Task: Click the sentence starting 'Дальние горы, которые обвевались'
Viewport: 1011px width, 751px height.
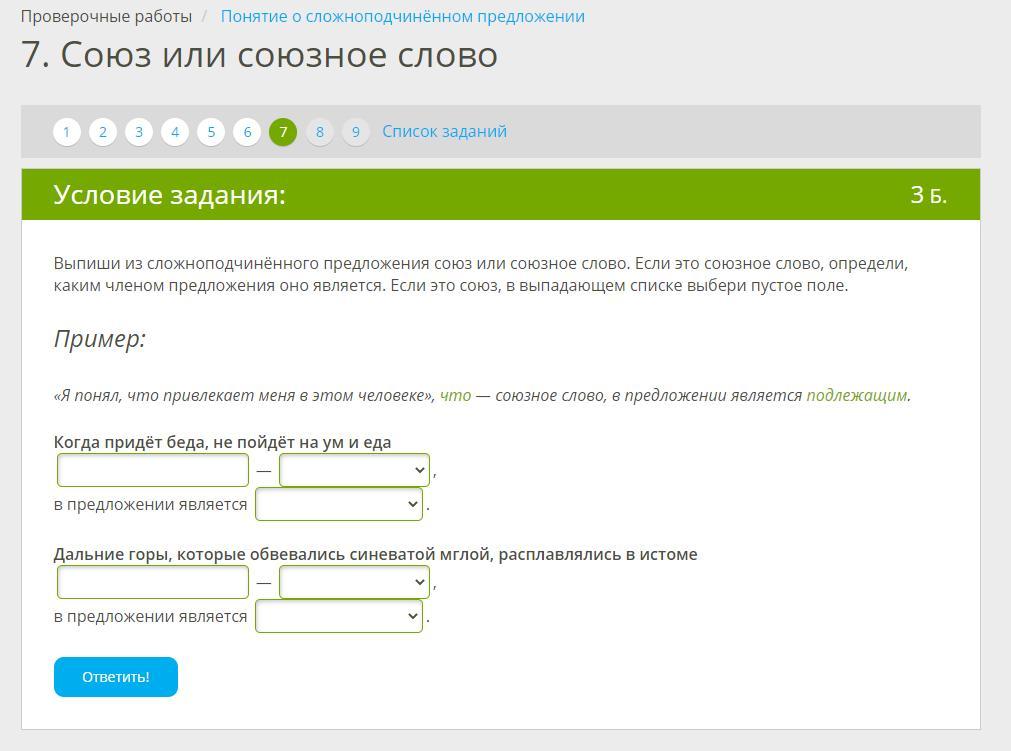Action: click(x=375, y=554)
